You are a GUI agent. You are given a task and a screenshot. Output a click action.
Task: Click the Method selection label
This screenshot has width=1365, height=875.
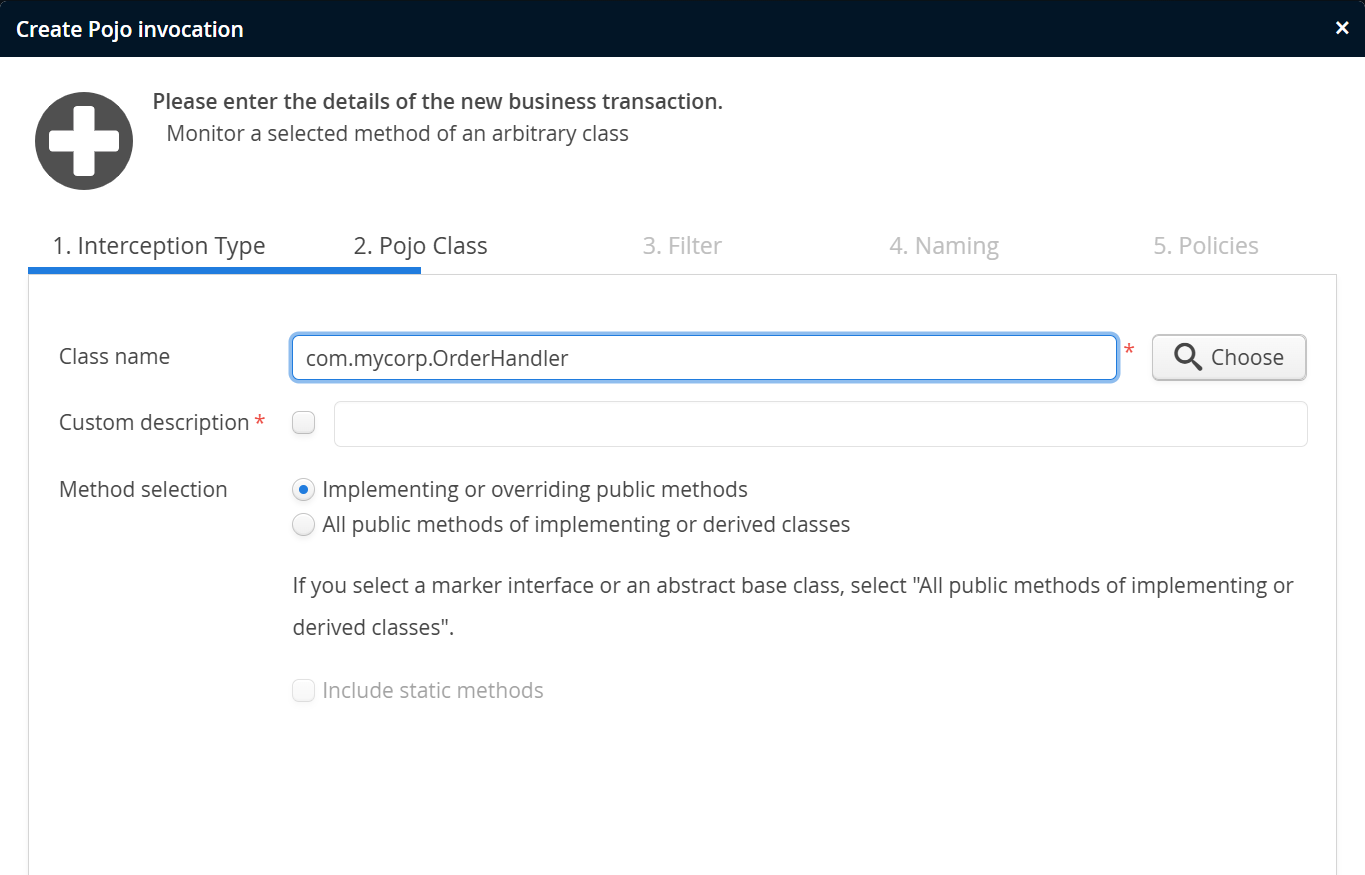(x=143, y=490)
